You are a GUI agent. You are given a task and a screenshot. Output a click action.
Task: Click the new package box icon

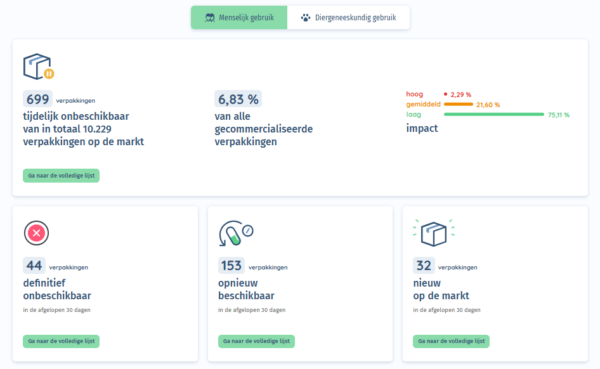pyautogui.click(x=434, y=233)
